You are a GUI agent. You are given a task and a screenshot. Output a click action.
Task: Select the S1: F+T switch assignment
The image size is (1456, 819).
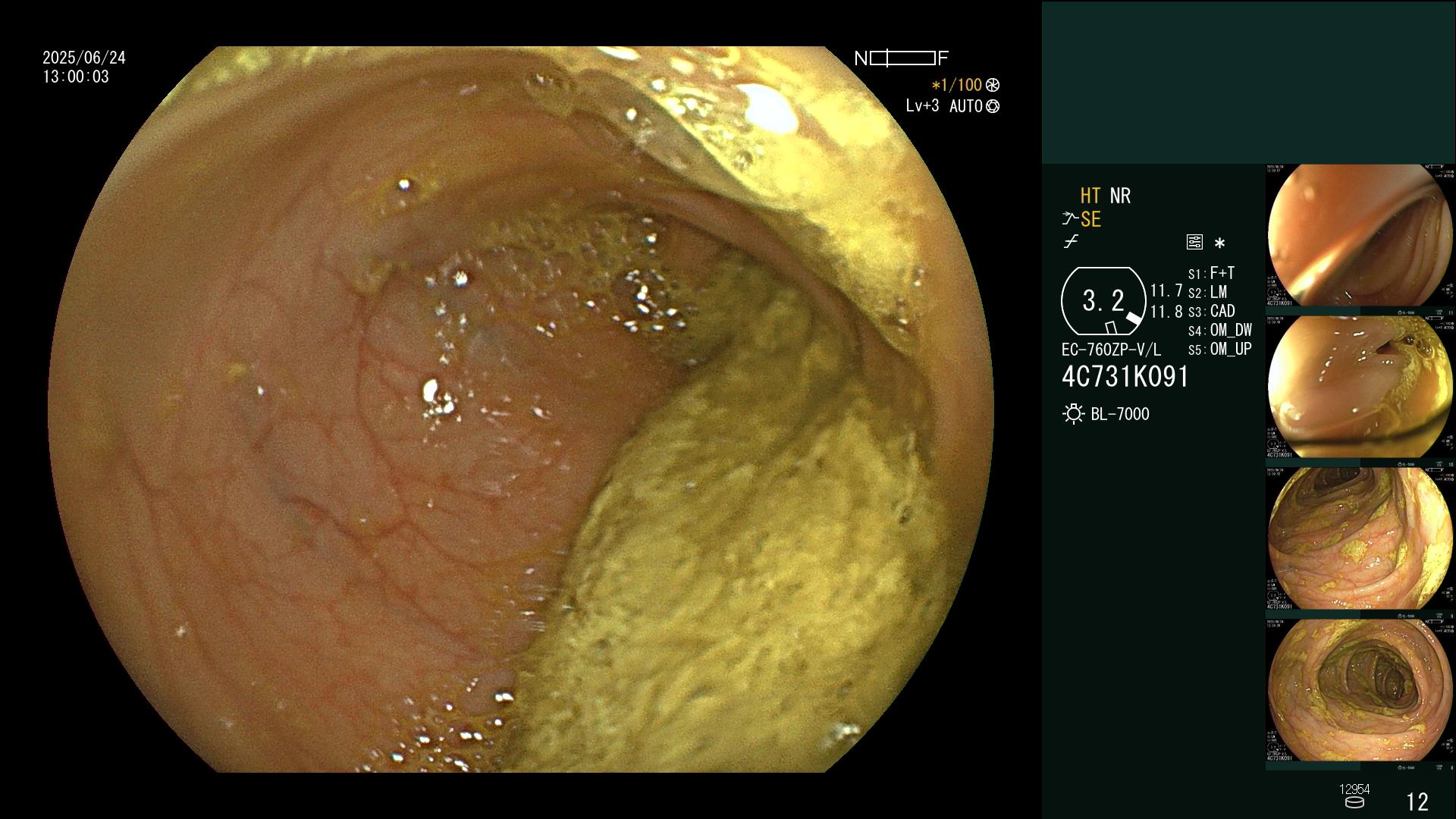(x=1212, y=273)
